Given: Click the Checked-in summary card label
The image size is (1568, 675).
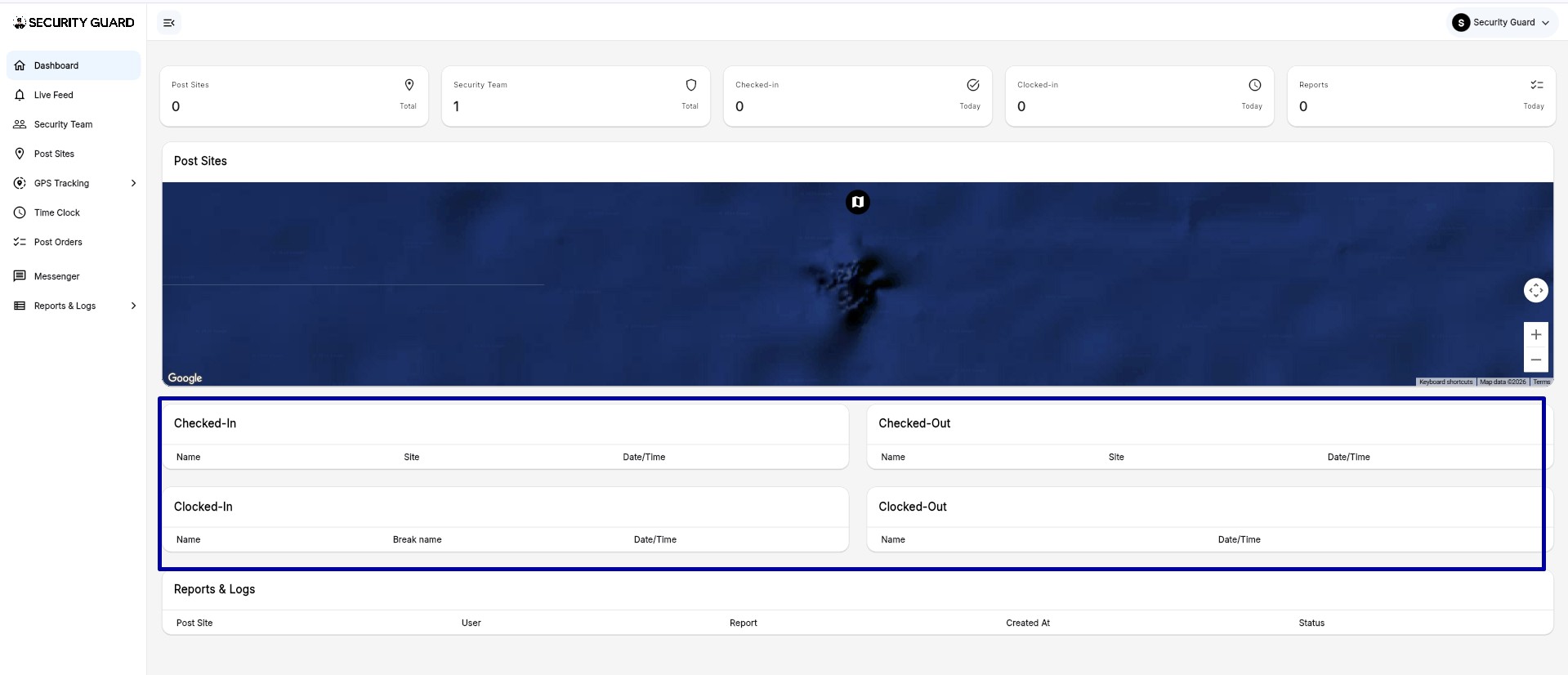Looking at the screenshot, I should (x=757, y=85).
